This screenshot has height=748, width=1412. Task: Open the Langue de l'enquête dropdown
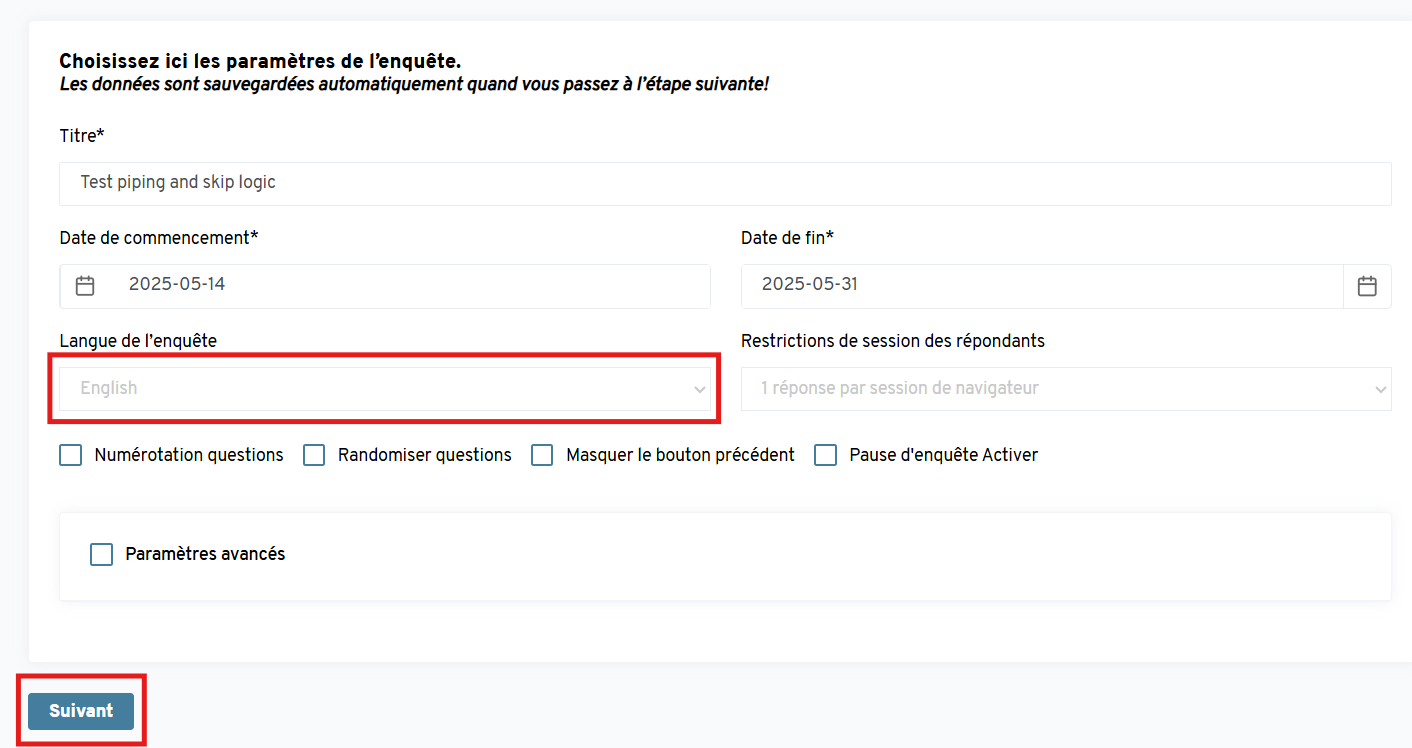pos(385,388)
